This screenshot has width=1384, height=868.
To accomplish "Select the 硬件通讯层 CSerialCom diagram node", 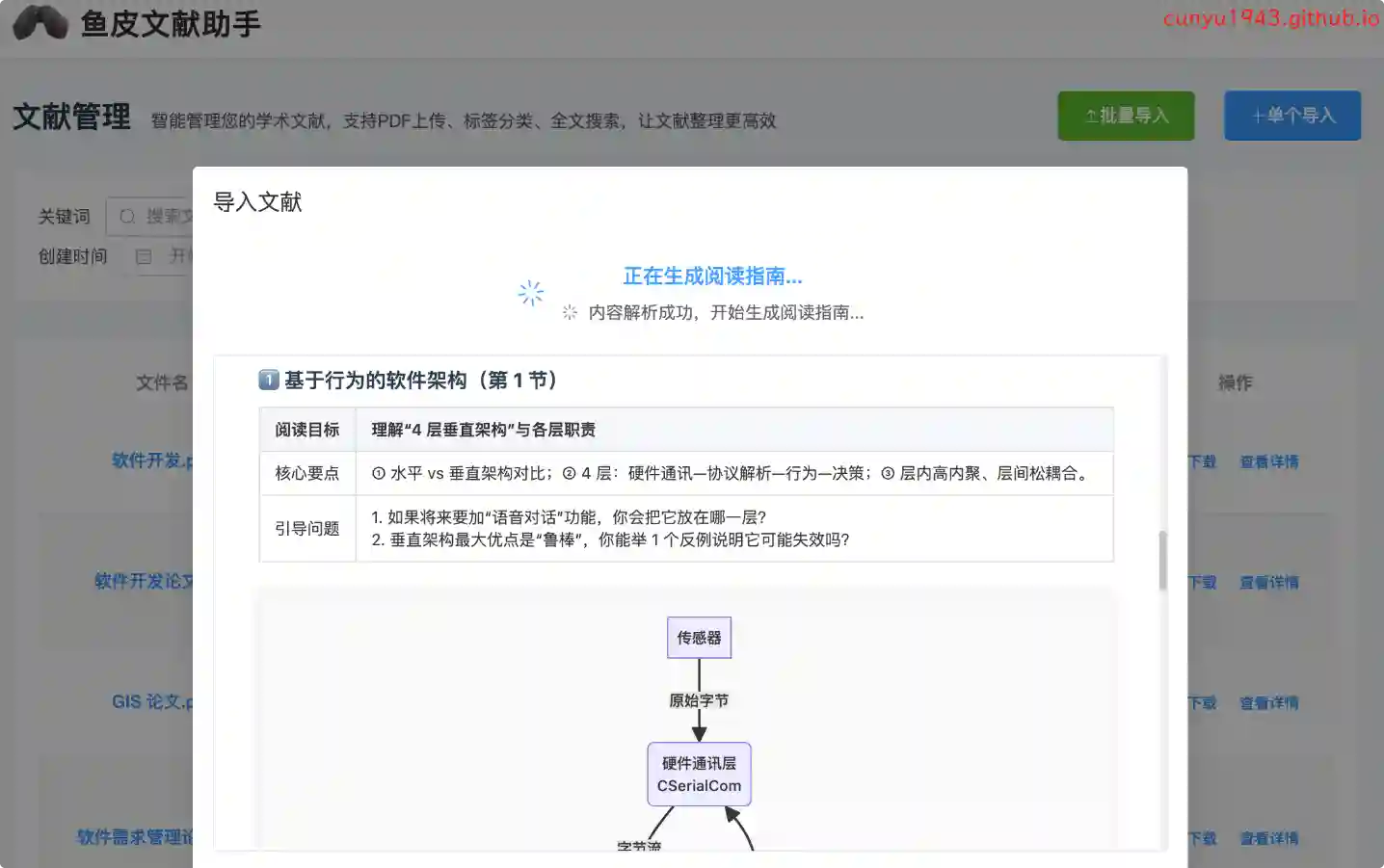I will tap(699, 775).
